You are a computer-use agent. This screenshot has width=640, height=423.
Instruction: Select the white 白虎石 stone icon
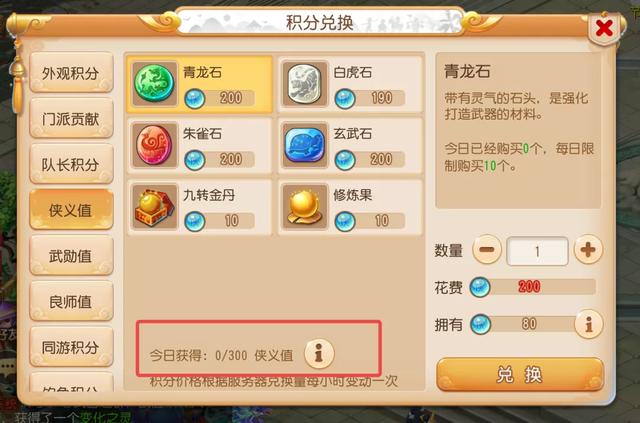point(305,84)
